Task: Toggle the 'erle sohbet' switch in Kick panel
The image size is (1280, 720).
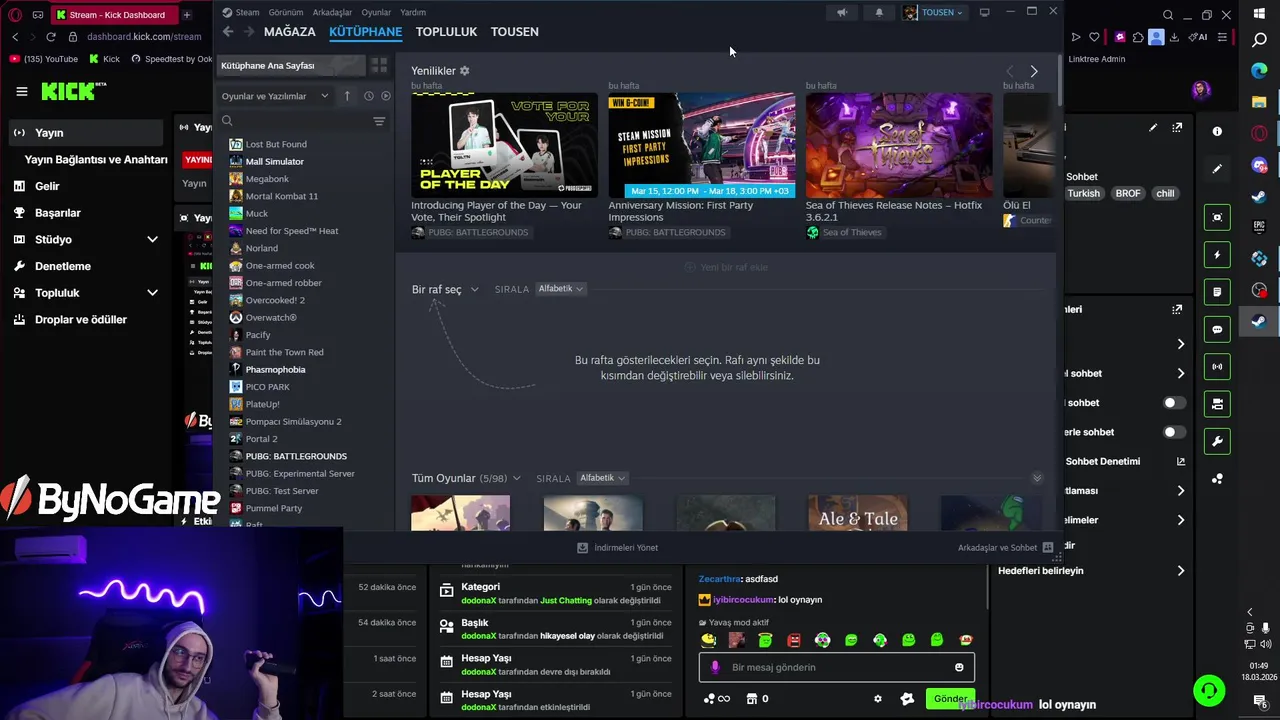Action: (1175, 432)
